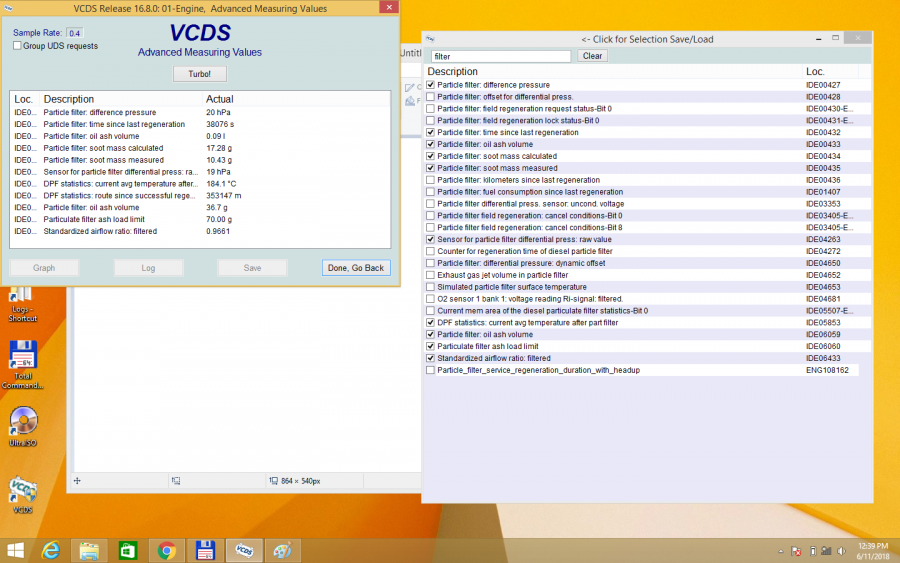Click '<- Click for Selection Save/Load' title
This screenshot has width=900, height=563.
pyautogui.click(x=647, y=39)
